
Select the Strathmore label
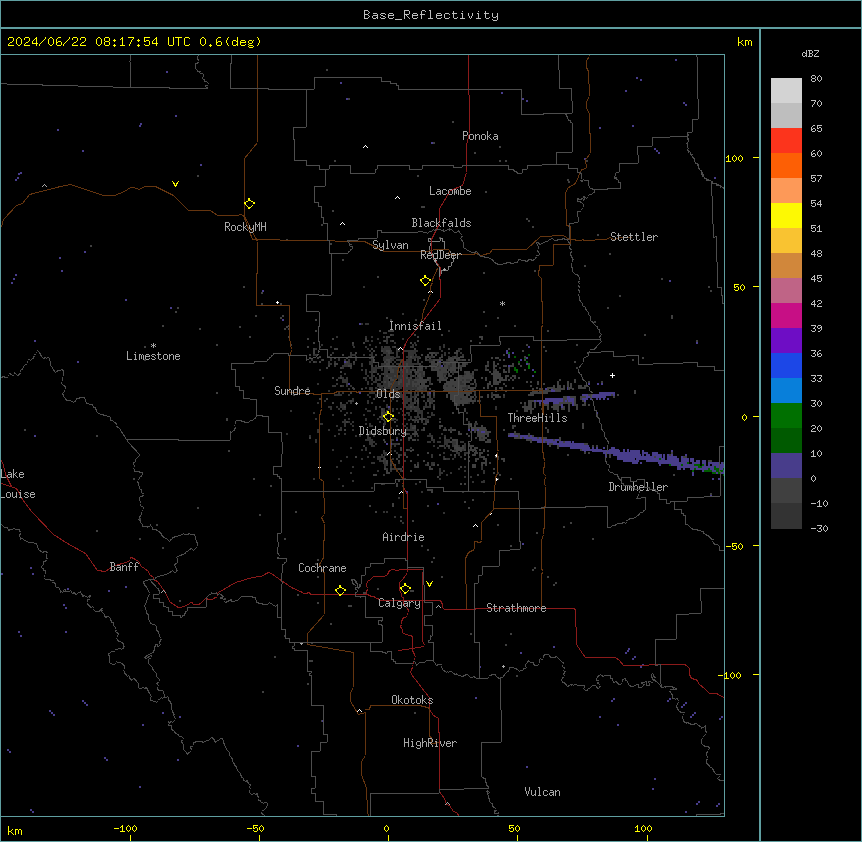pyautogui.click(x=516, y=608)
